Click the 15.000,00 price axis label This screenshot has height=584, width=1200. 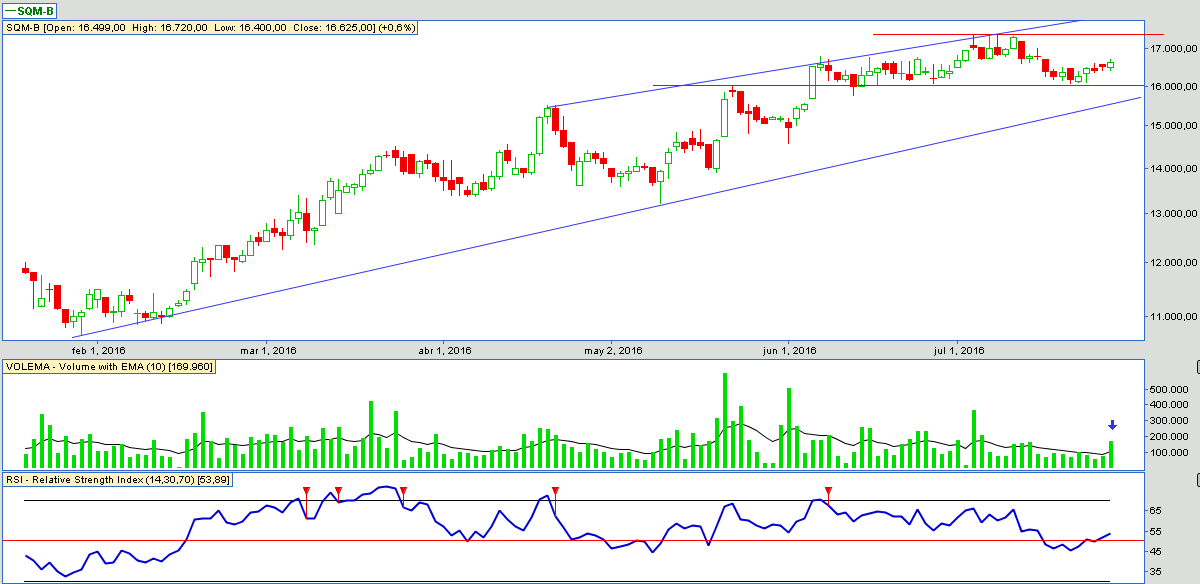click(1173, 126)
